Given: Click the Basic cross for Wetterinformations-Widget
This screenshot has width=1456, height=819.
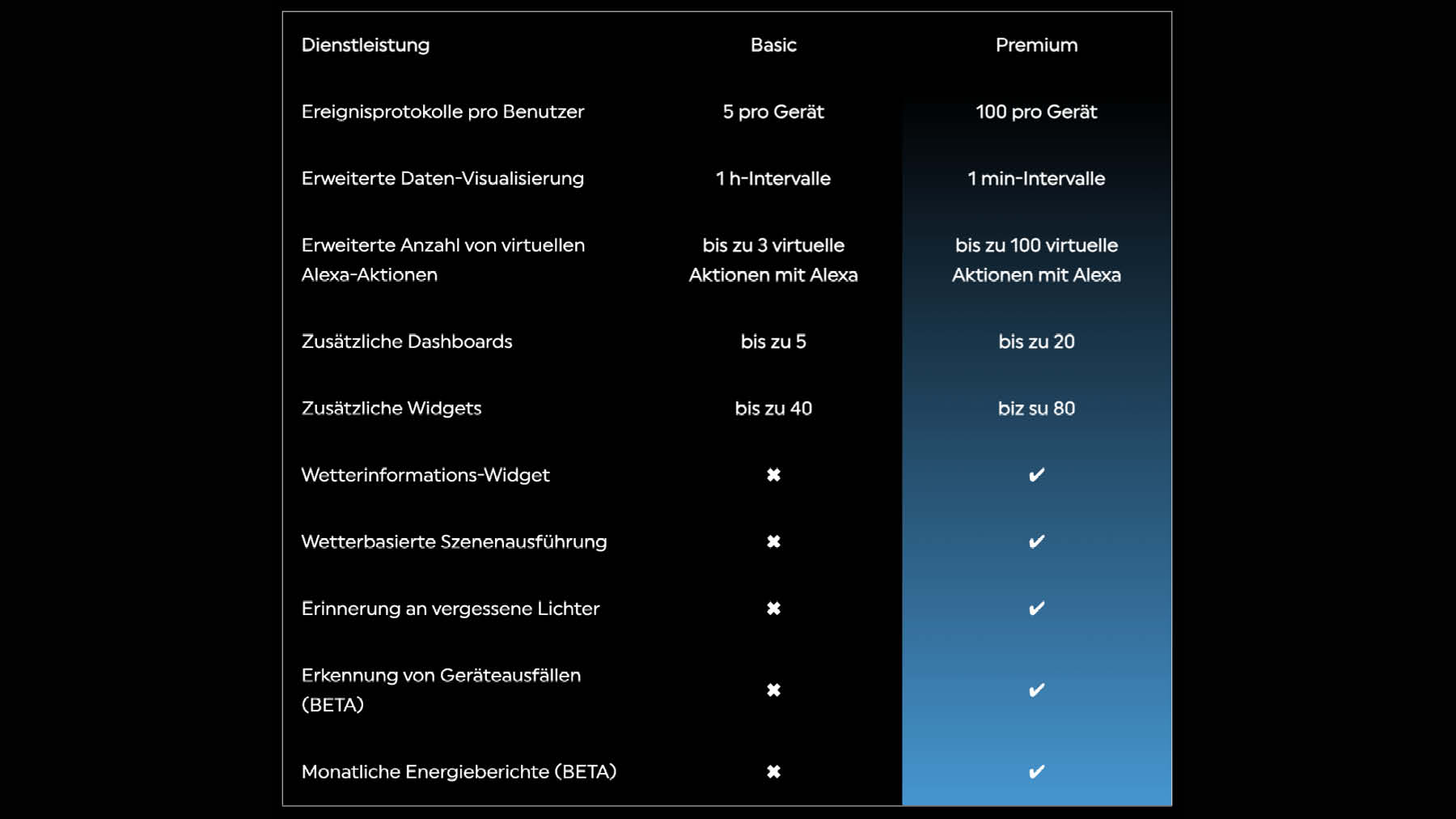Looking at the screenshot, I should click(773, 475).
